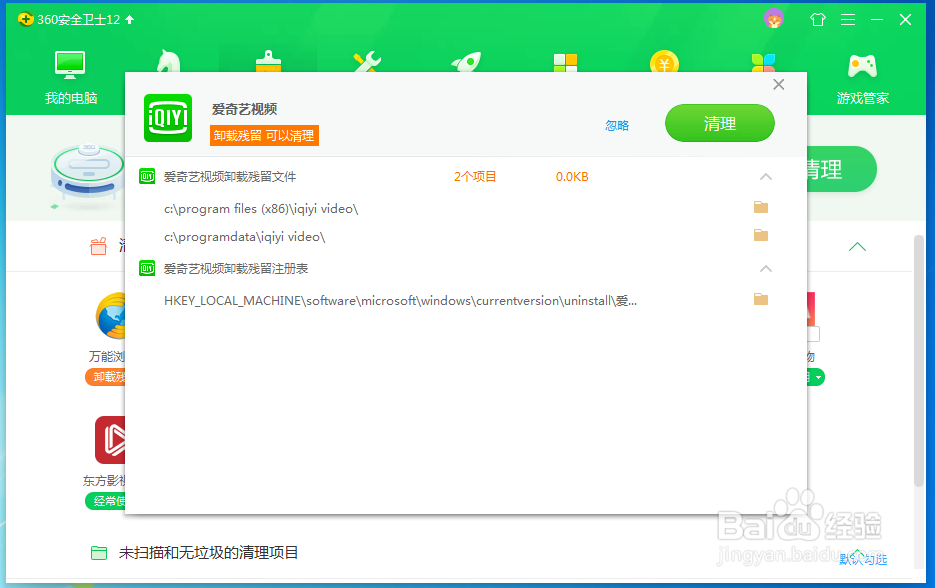
Task: Collapse the 爱奇艺视频卸载残留文件 section
Action: tap(766, 177)
